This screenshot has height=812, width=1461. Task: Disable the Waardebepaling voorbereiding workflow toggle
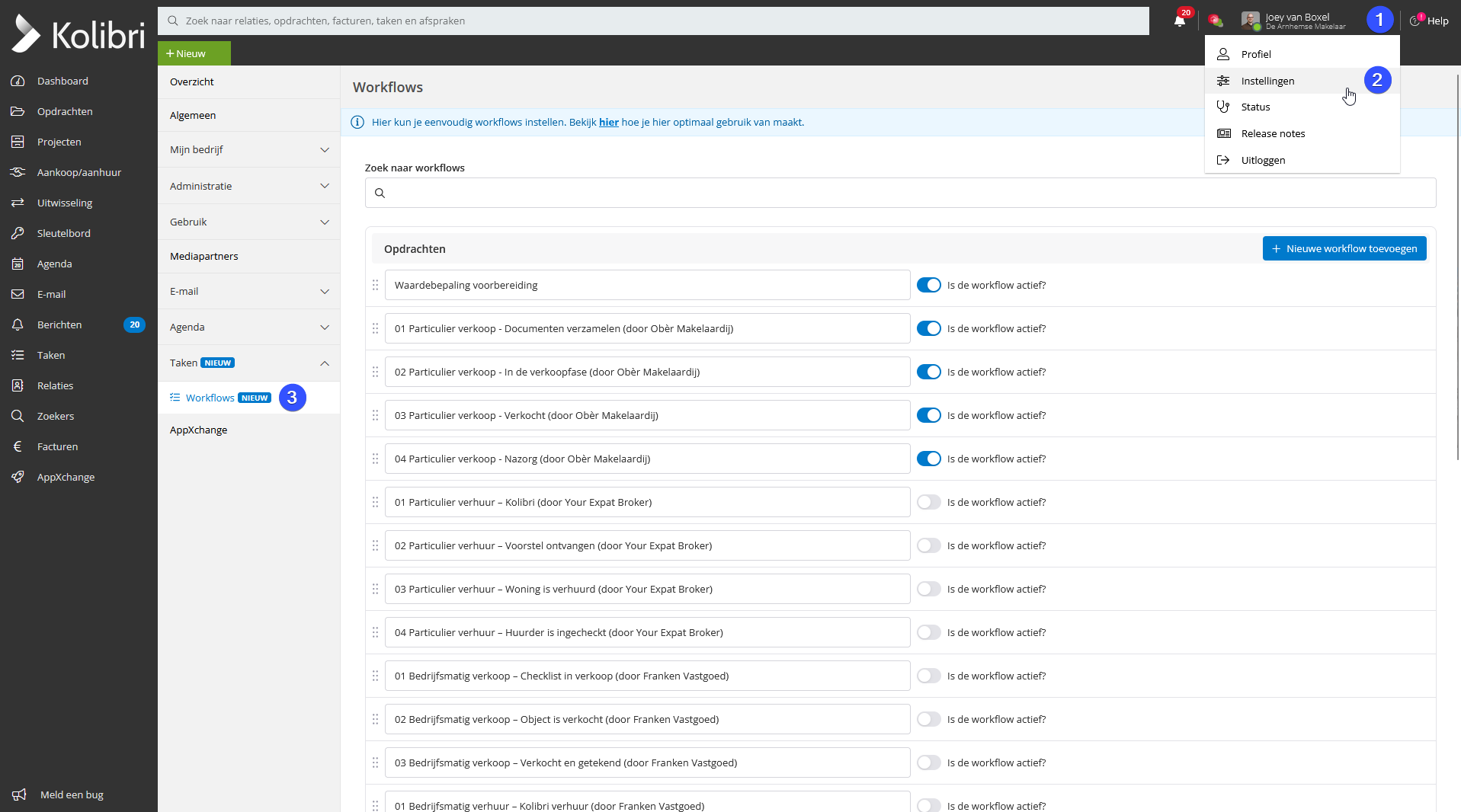click(928, 285)
